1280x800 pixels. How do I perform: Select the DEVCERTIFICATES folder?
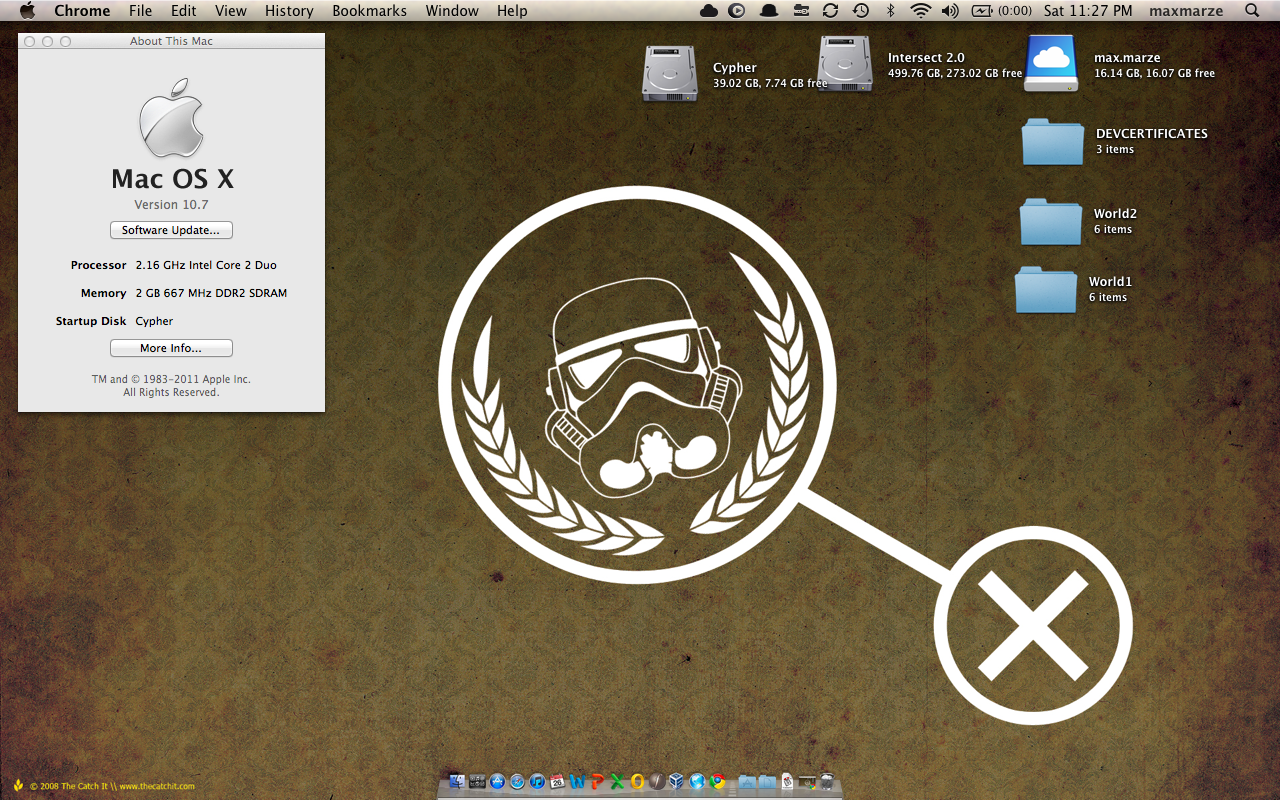(x=1053, y=141)
